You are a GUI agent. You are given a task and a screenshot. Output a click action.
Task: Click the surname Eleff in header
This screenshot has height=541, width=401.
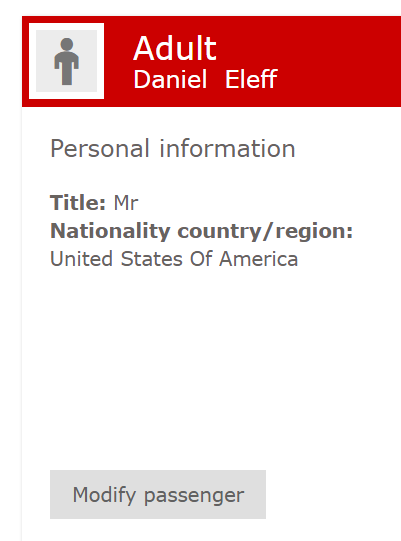[251, 79]
